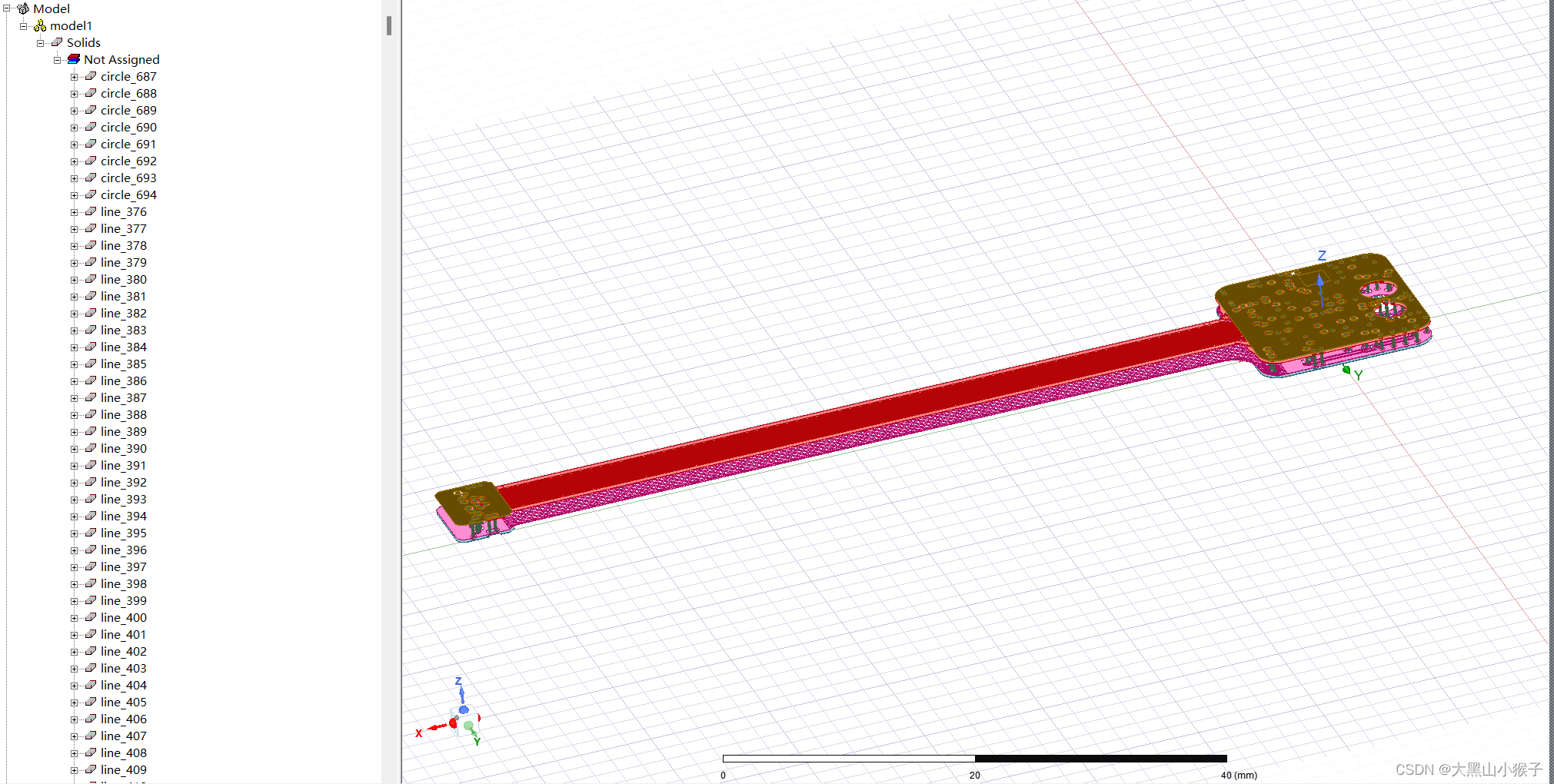Select the line_392 object

click(123, 482)
